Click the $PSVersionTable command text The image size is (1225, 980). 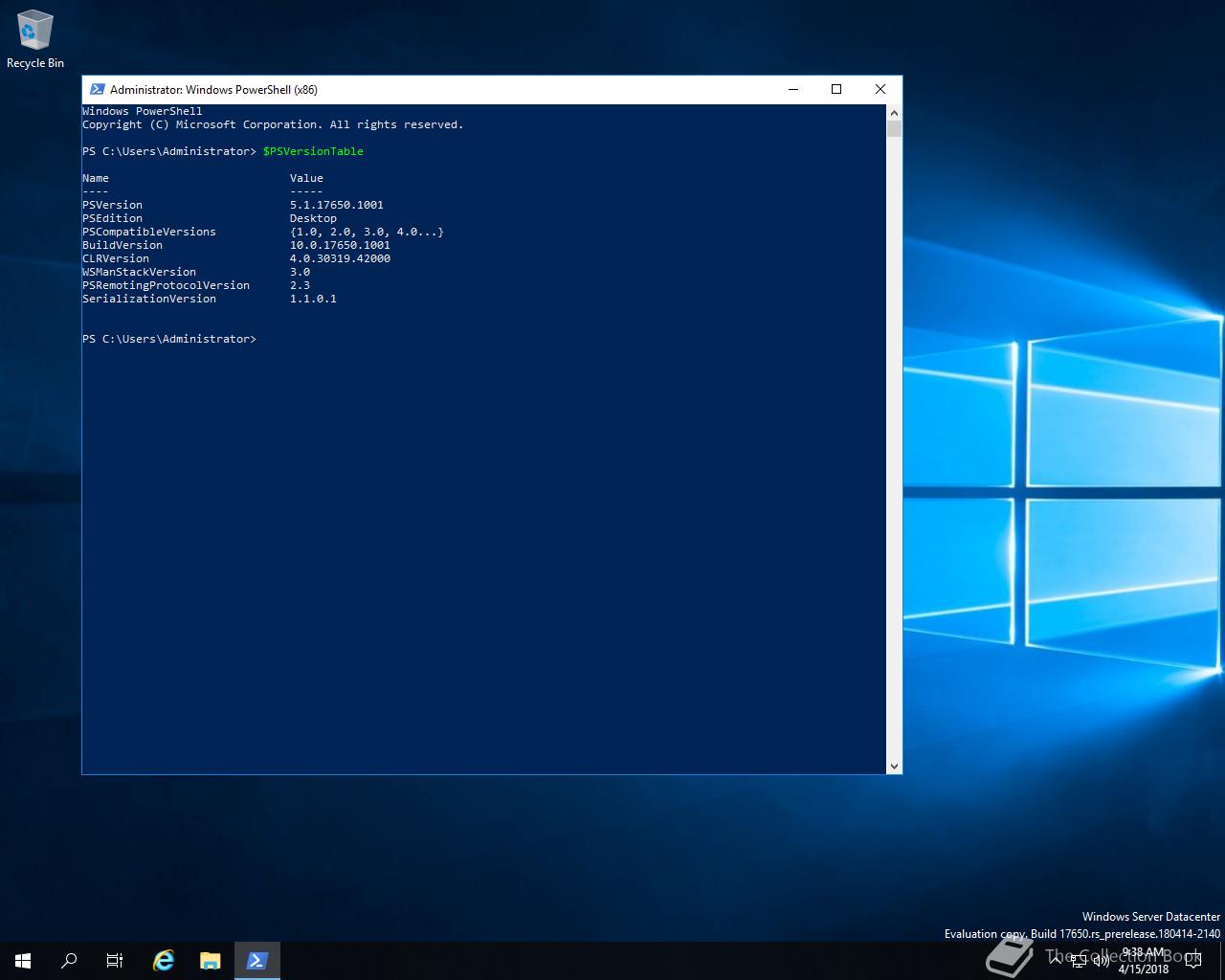(313, 151)
